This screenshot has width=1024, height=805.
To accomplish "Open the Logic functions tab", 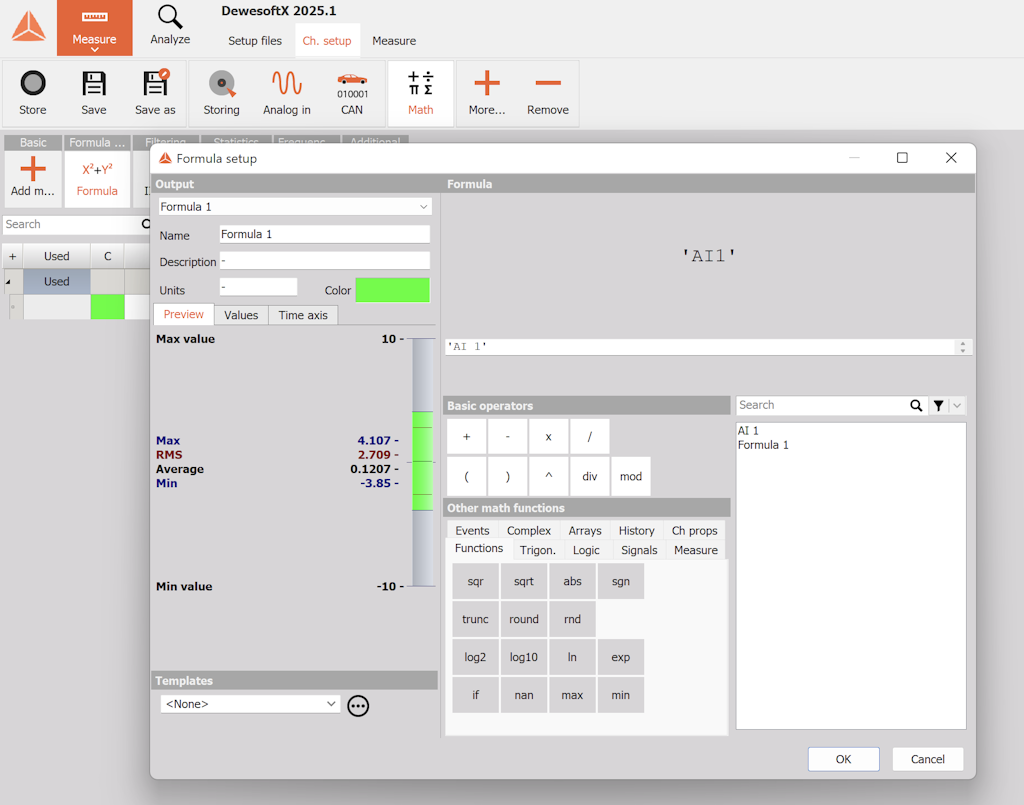I will point(586,550).
